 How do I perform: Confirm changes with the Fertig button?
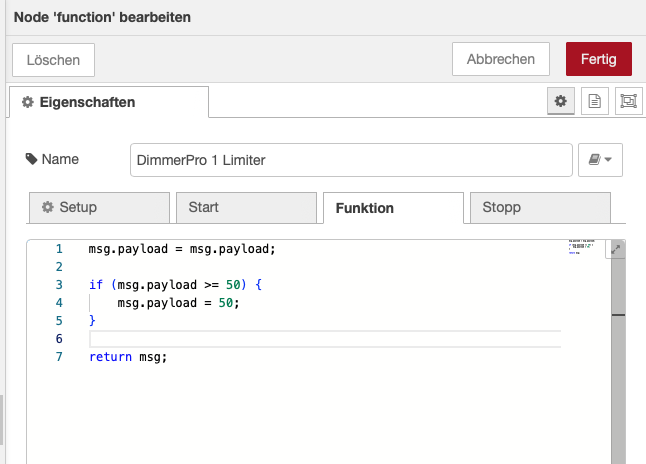(x=598, y=59)
